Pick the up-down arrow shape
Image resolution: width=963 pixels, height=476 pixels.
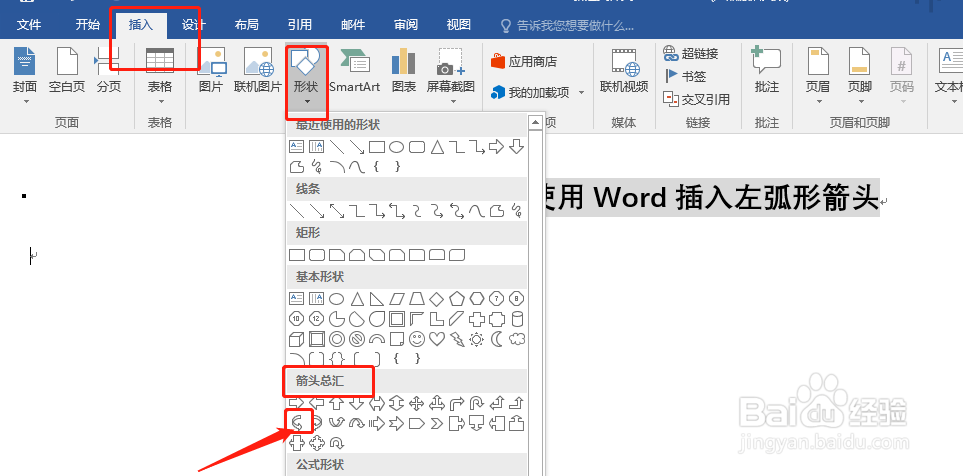pyautogui.click(x=396, y=404)
